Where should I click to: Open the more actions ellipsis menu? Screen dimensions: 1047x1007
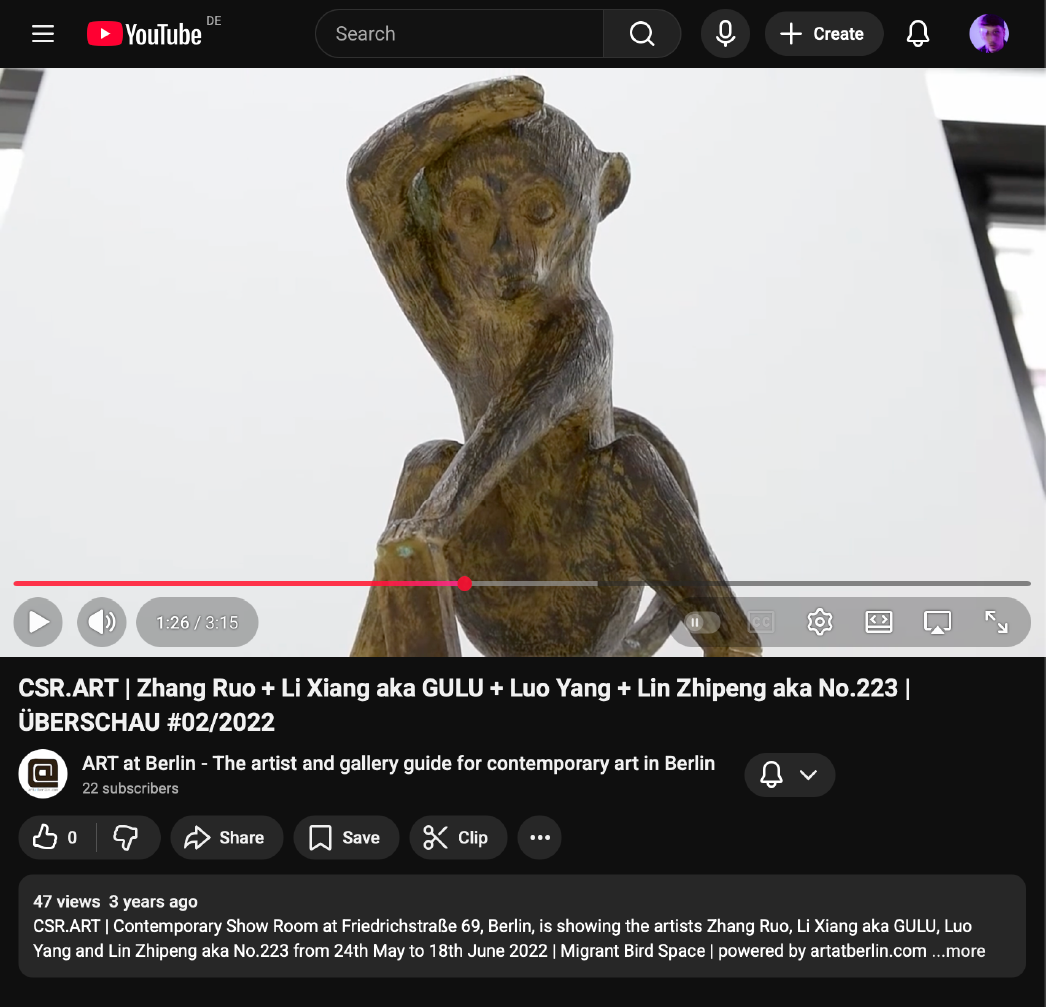(x=540, y=838)
